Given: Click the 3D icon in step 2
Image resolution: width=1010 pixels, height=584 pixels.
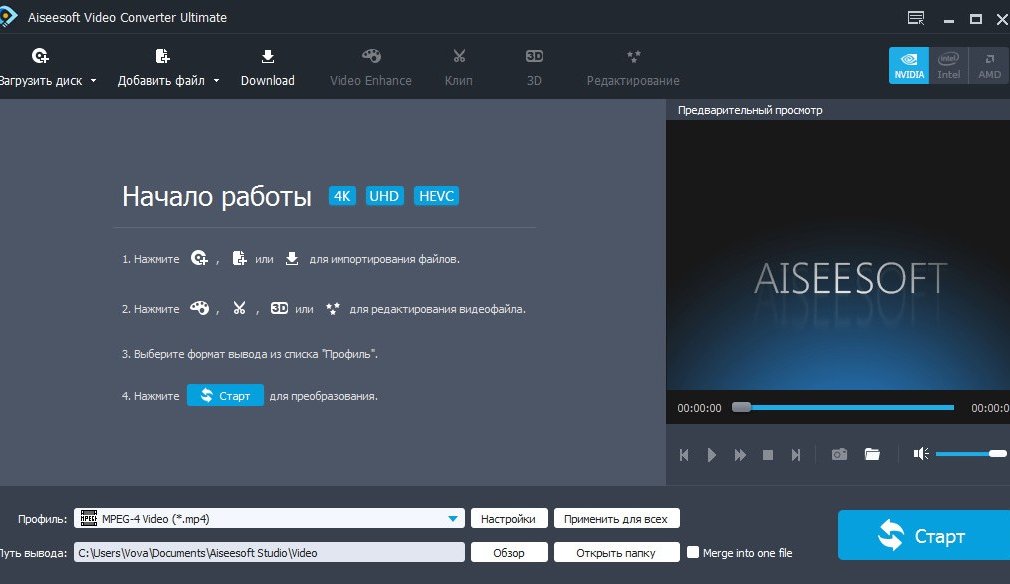Looking at the screenshot, I should [x=279, y=308].
